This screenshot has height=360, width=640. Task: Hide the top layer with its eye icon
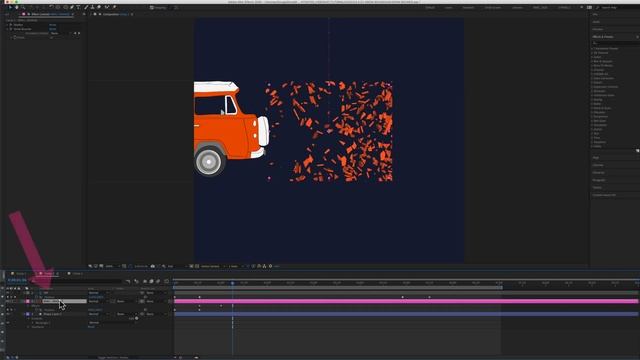pos(7,293)
